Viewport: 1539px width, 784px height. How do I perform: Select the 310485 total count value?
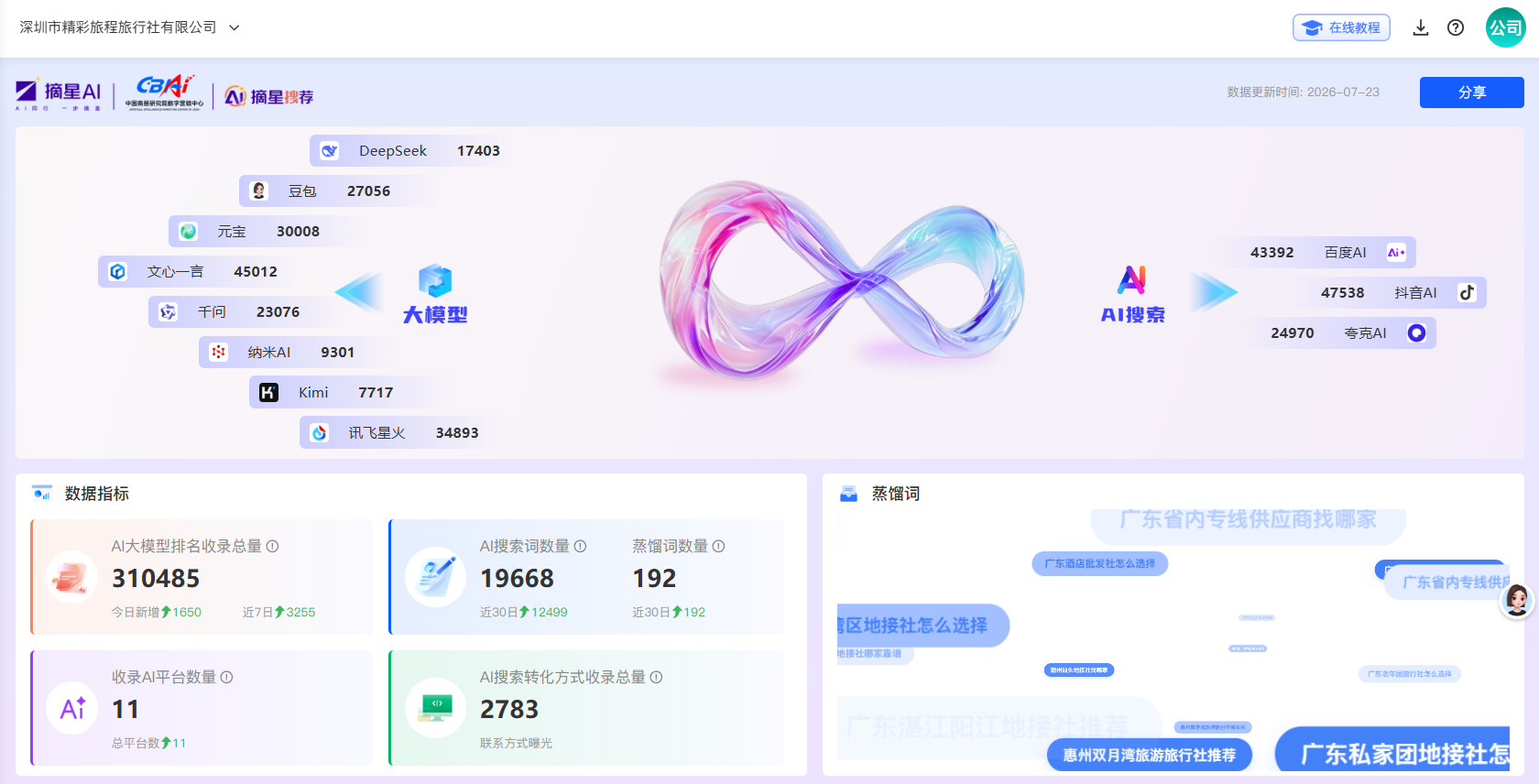pos(156,579)
